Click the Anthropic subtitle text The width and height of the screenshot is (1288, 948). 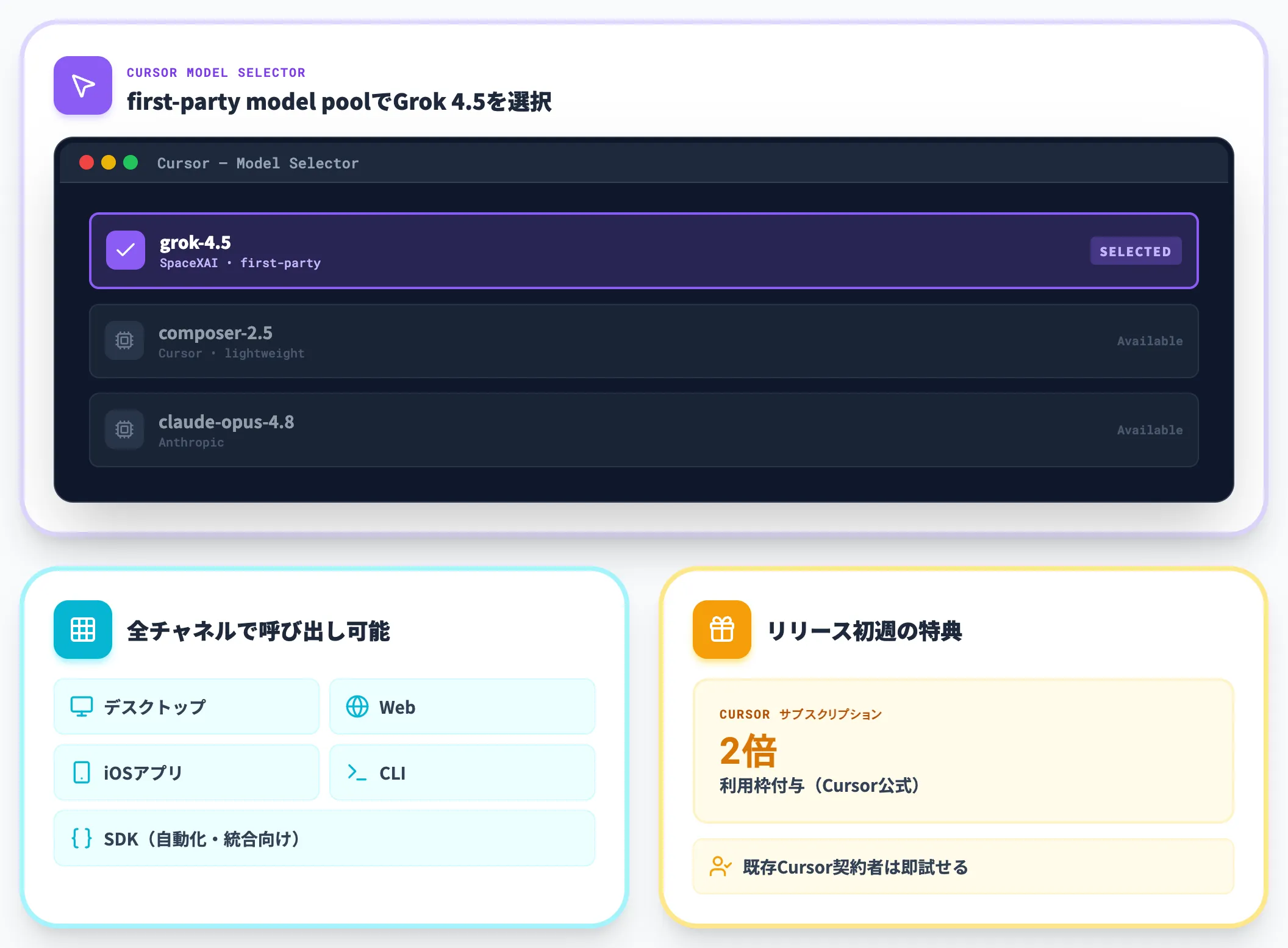click(191, 442)
